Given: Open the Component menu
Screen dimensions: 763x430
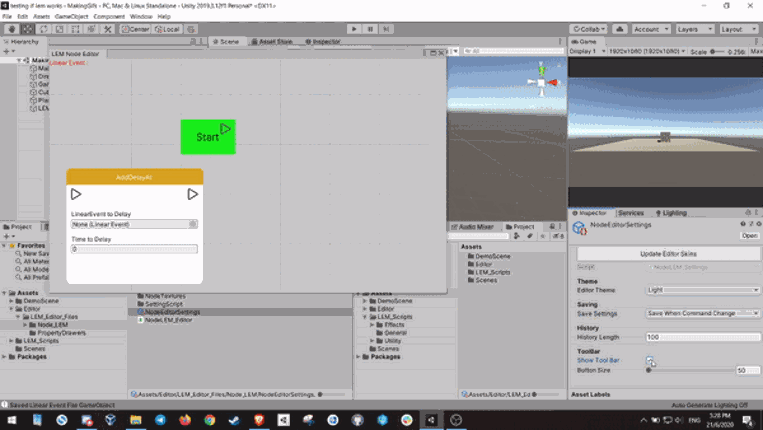Looking at the screenshot, I should click(x=109, y=16).
